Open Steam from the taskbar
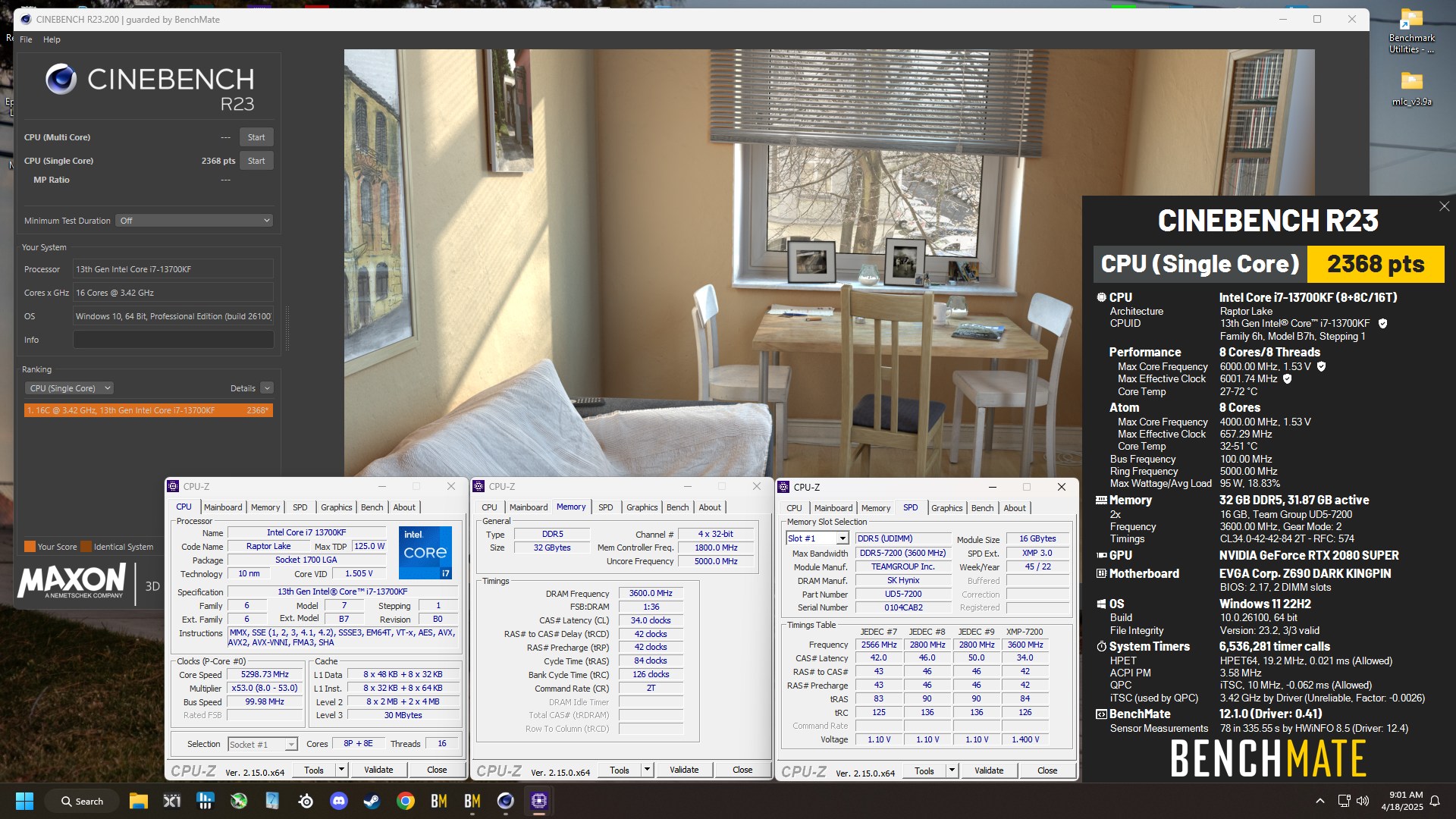 click(372, 801)
